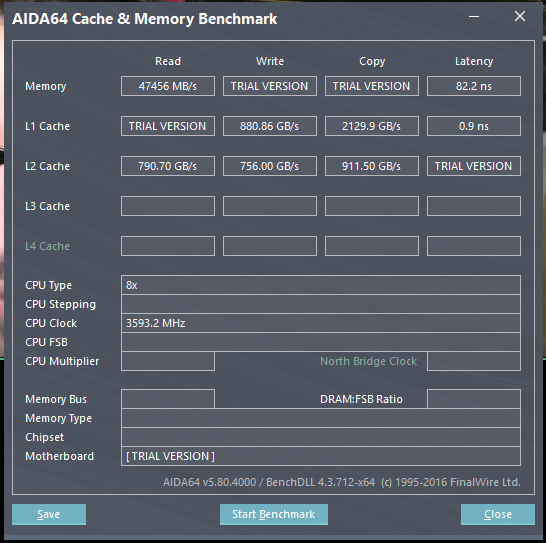Click the Copy column header
The image size is (546, 543).
(372, 62)
